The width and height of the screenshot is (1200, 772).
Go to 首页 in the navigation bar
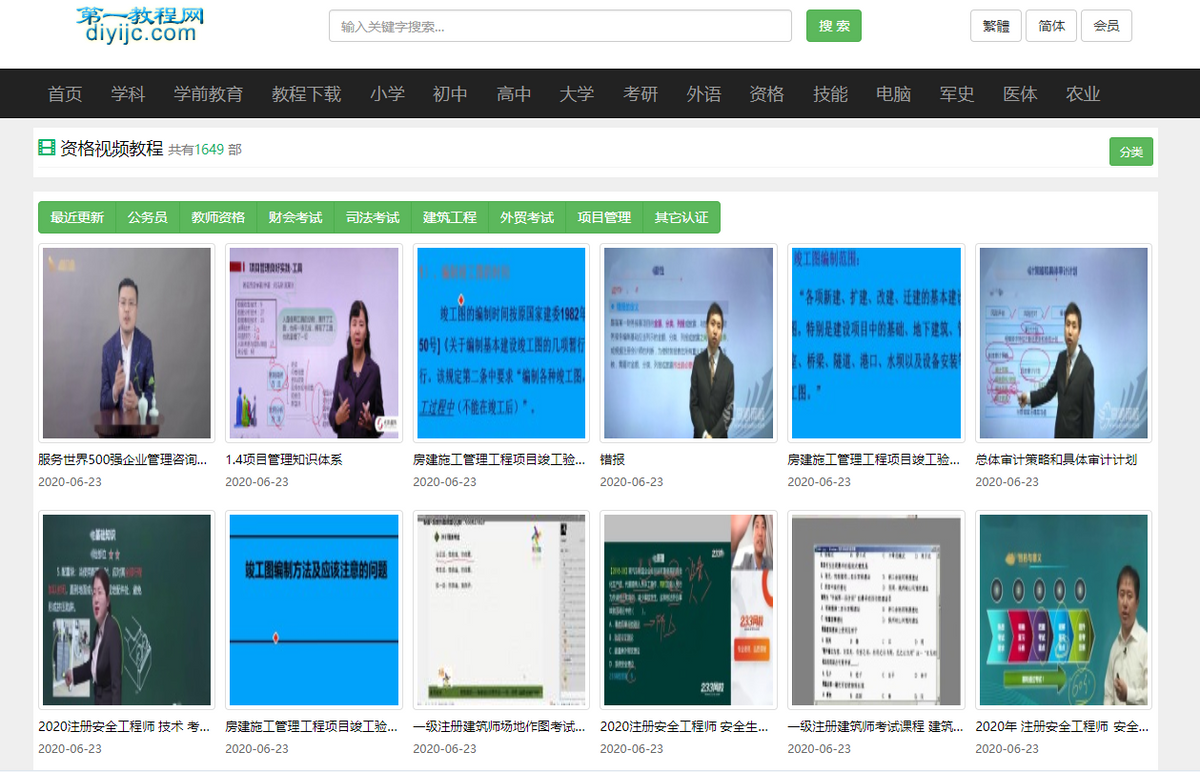coord(65,94)
